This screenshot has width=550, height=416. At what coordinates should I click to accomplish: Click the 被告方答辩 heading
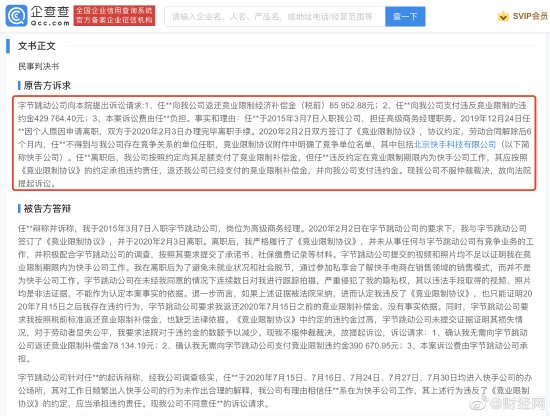tap(47, 209)
